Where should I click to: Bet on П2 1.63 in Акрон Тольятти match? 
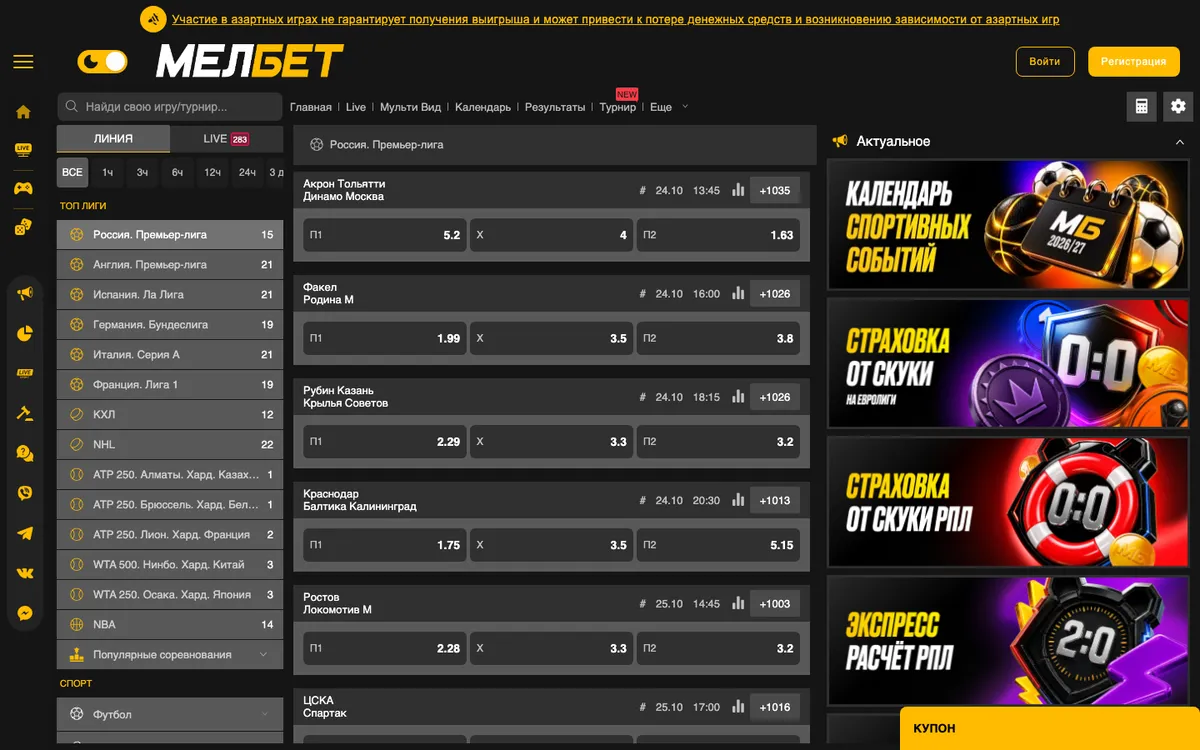(x=718, y=235)
